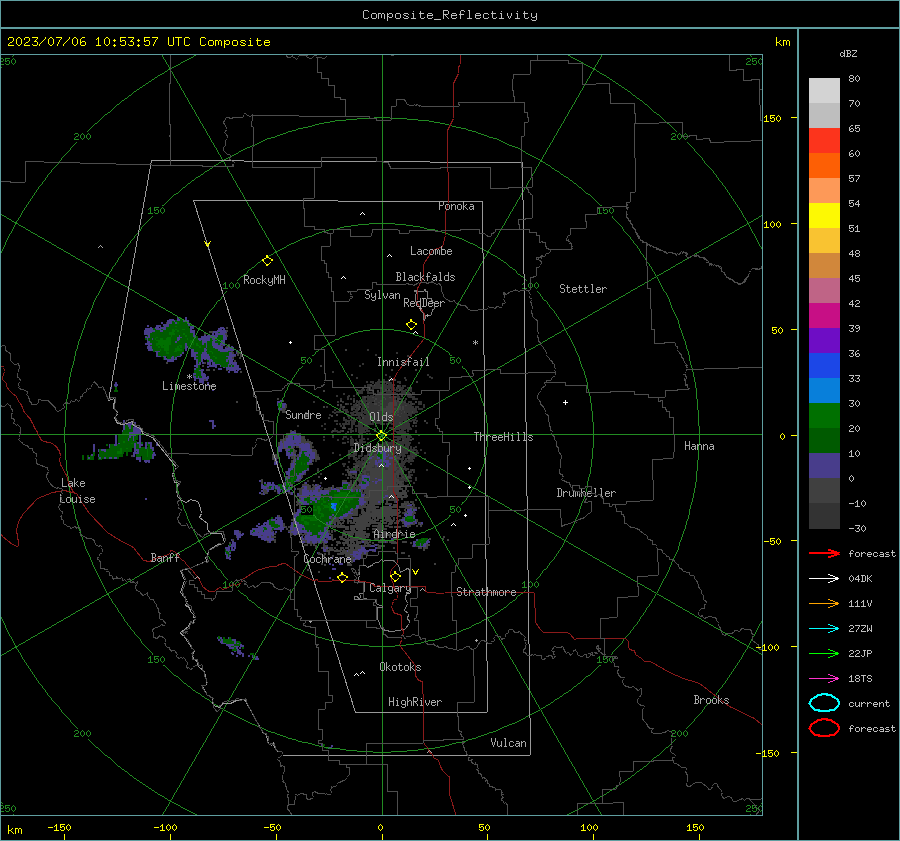Select the light gray 70–80 dBZ swatch
This screenshot has width=900, height=841.
click(x=824, y=91)
